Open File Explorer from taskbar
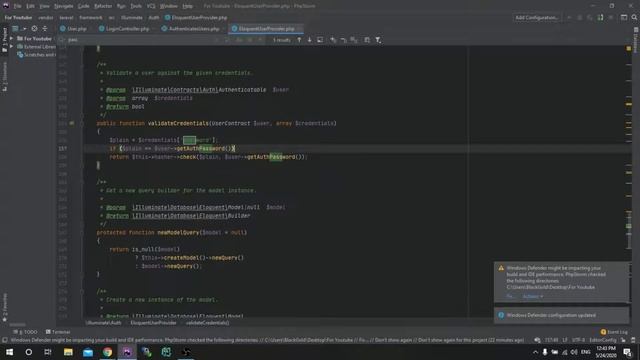This screenshot has height=360, width=640. [x=68, y=352]
